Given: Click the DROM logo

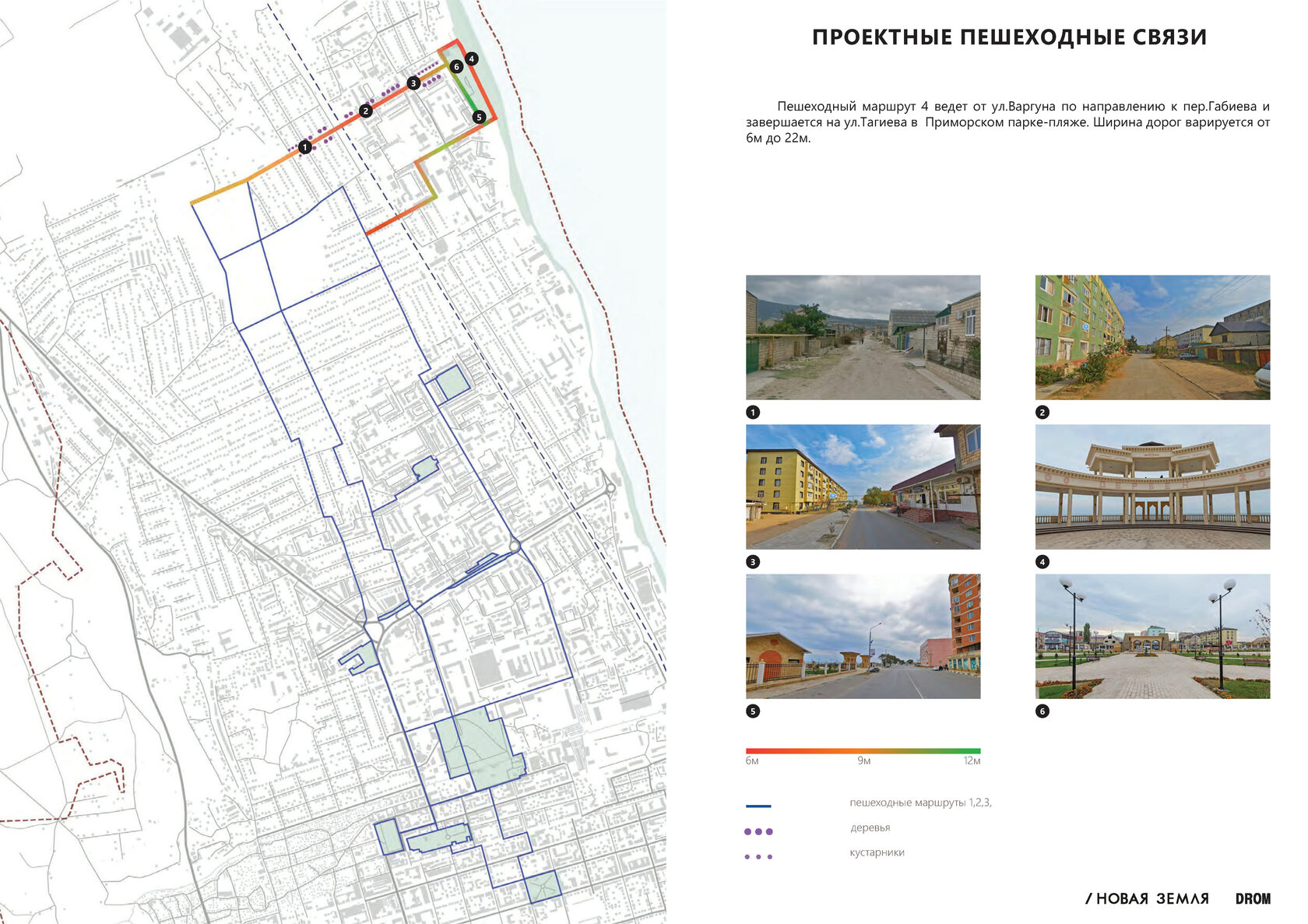Looking at the screenshot, I should pyautogui.click(x=1253, y=899).
